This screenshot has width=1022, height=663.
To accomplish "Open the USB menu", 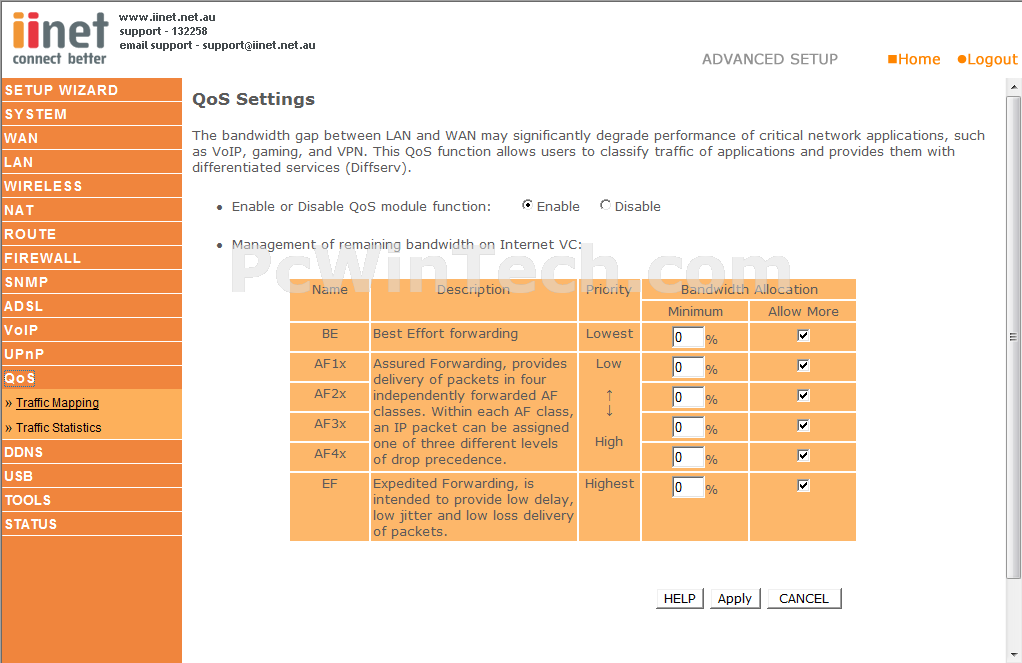I will pos(91,477).
